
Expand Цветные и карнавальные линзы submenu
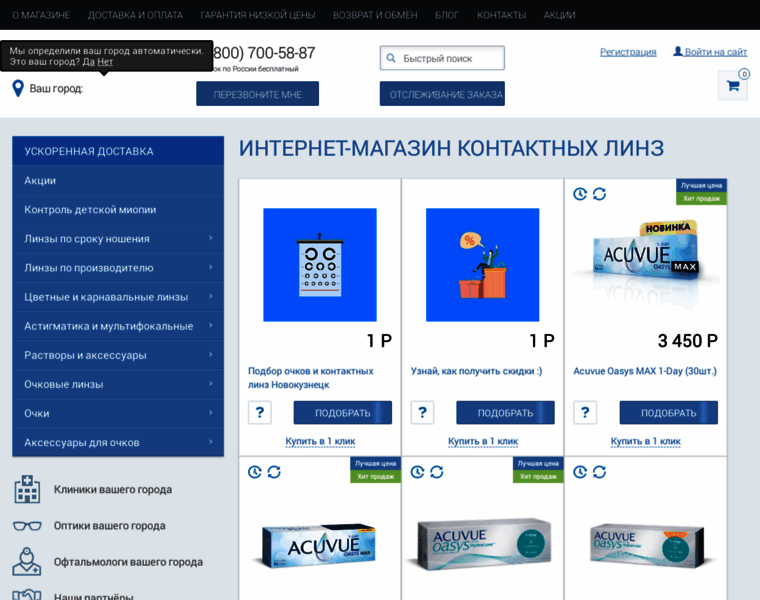[211, 296]
